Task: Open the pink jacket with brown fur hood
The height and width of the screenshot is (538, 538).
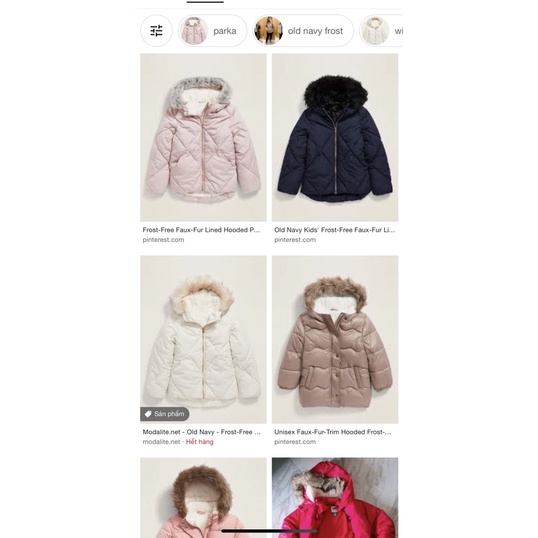Action: (203, 498)
